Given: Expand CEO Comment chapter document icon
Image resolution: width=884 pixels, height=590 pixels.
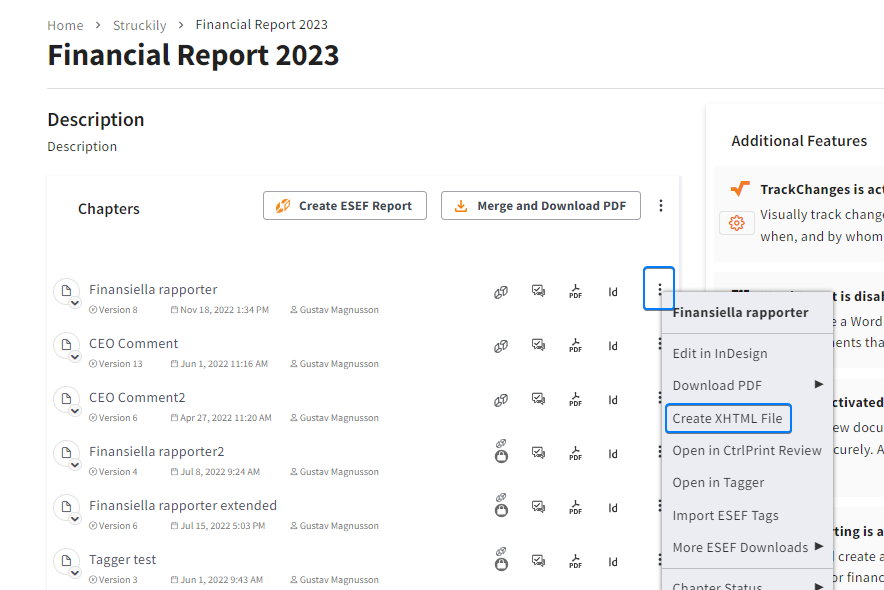Looking at the screenshot, I should tap(67, 346).
